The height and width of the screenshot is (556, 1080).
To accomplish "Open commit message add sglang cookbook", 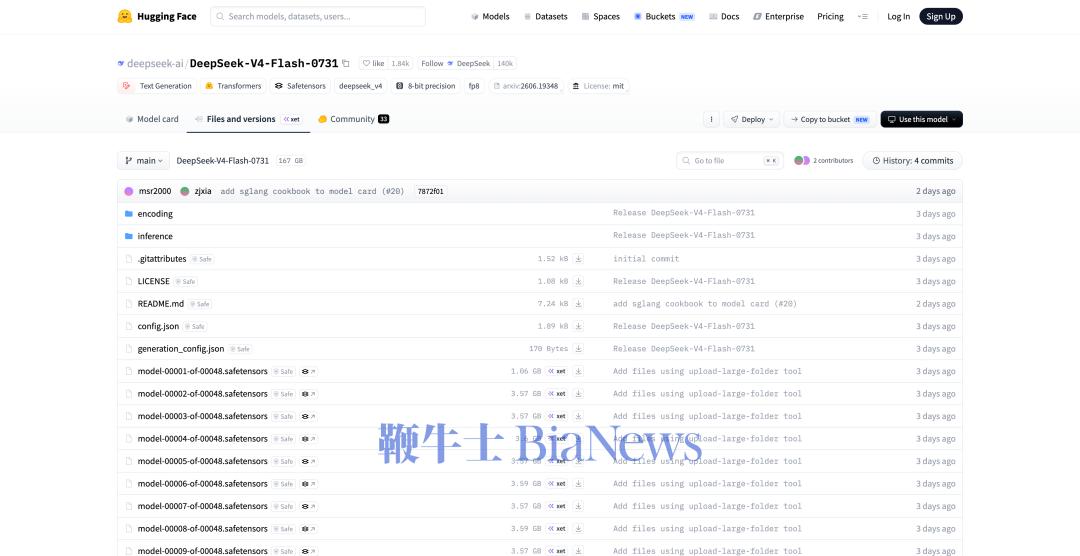I will click(x=312, y=192).
